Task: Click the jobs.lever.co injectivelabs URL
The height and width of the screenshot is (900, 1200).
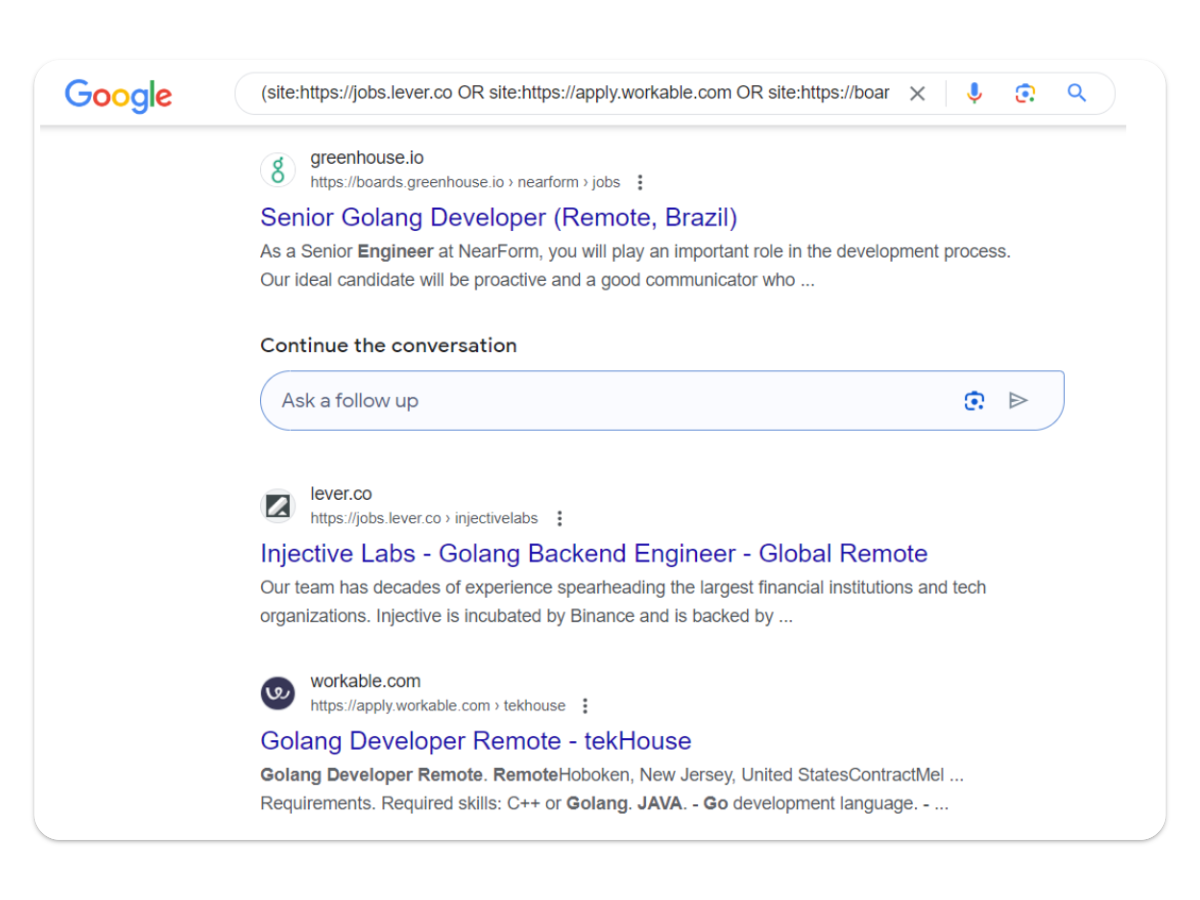Action: pyautogui.click(x=424, y=519)
